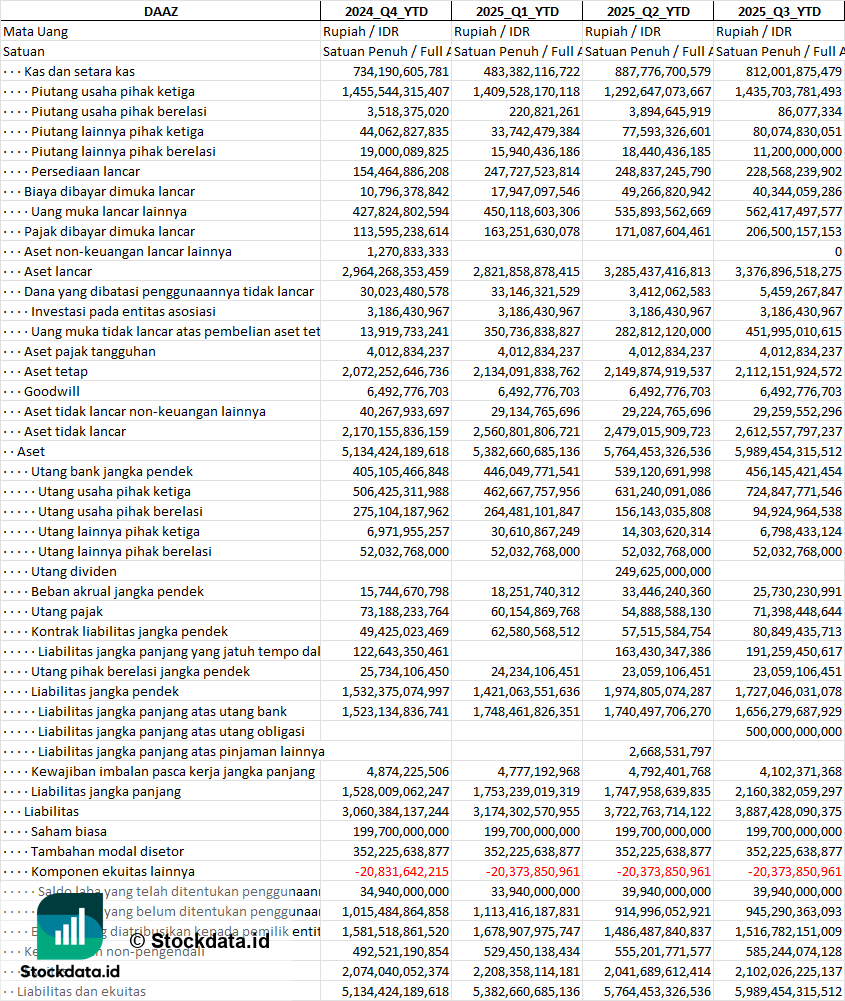Click value 585,244,074,128
The image size is (845, 1001).
[x=793, y=951]
